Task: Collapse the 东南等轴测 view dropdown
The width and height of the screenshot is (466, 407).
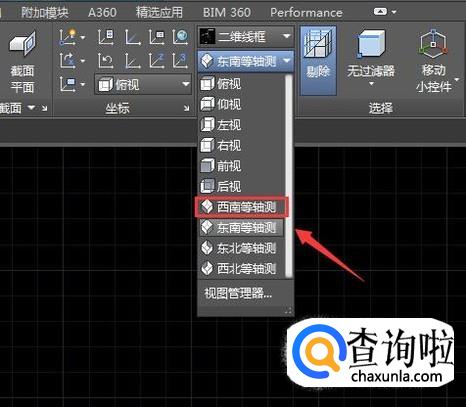Action: click(246, 61)
